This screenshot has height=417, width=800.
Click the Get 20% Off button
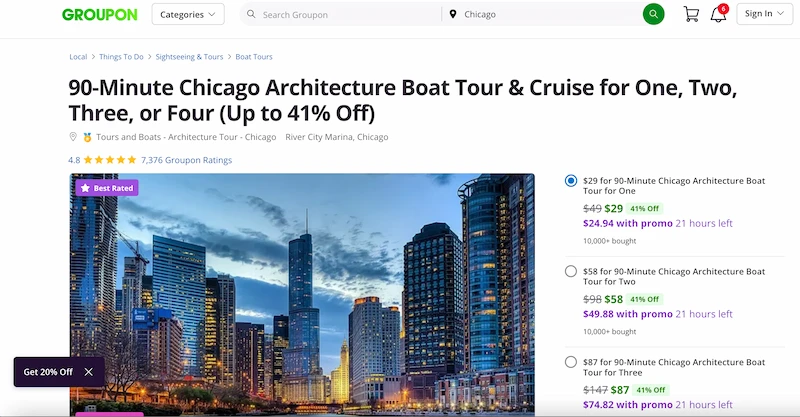[x=48, y=372]
